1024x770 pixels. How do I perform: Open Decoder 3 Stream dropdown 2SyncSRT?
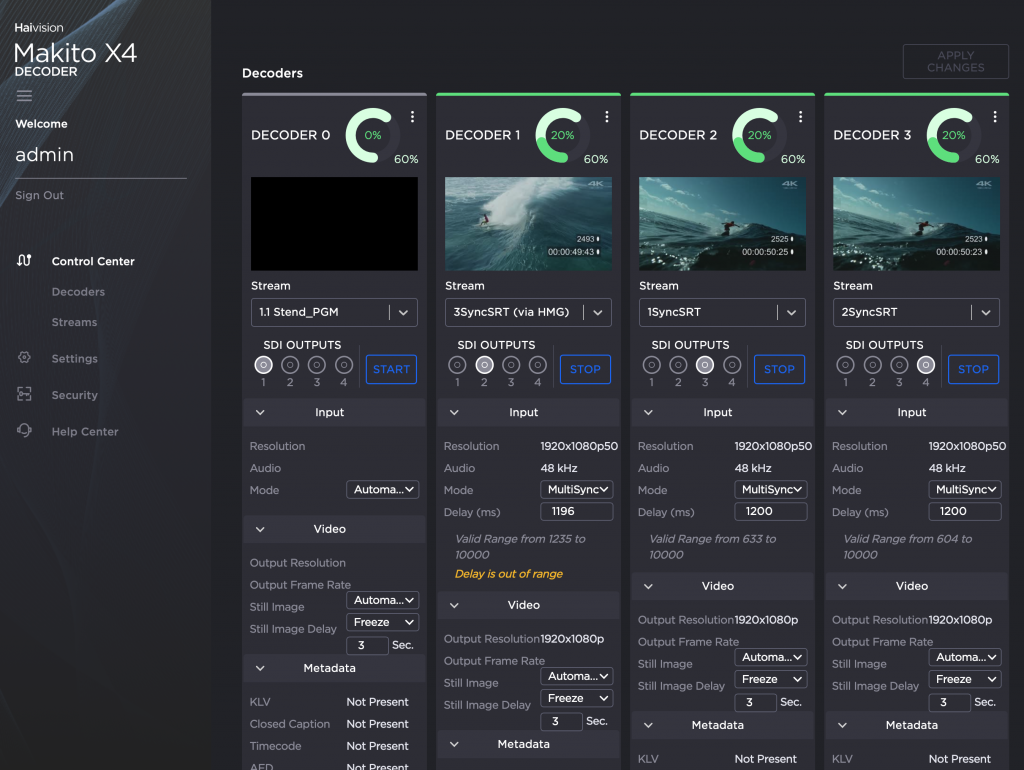click(916, 312)
